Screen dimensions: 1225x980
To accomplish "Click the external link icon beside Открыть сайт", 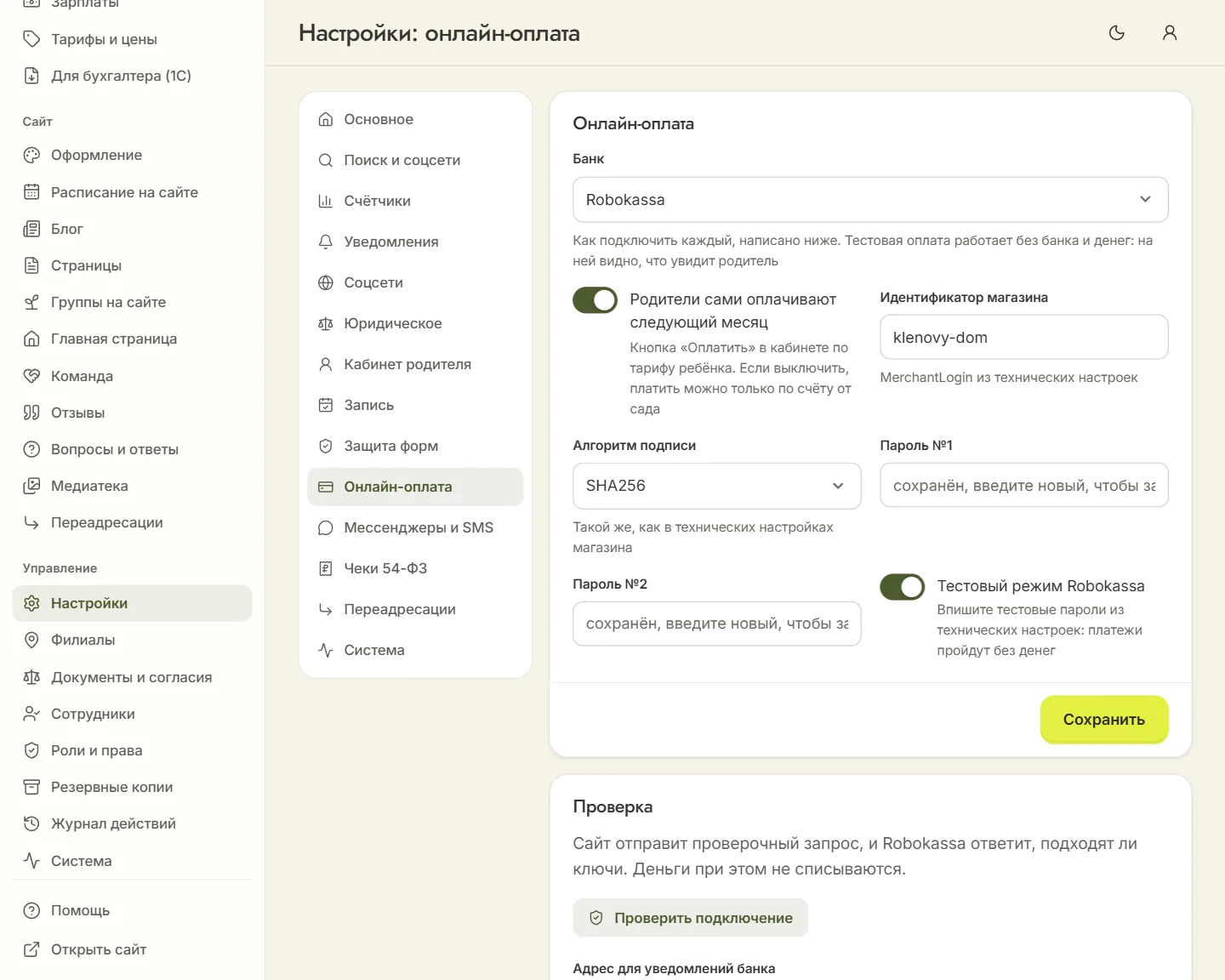I will coord(31,949).
